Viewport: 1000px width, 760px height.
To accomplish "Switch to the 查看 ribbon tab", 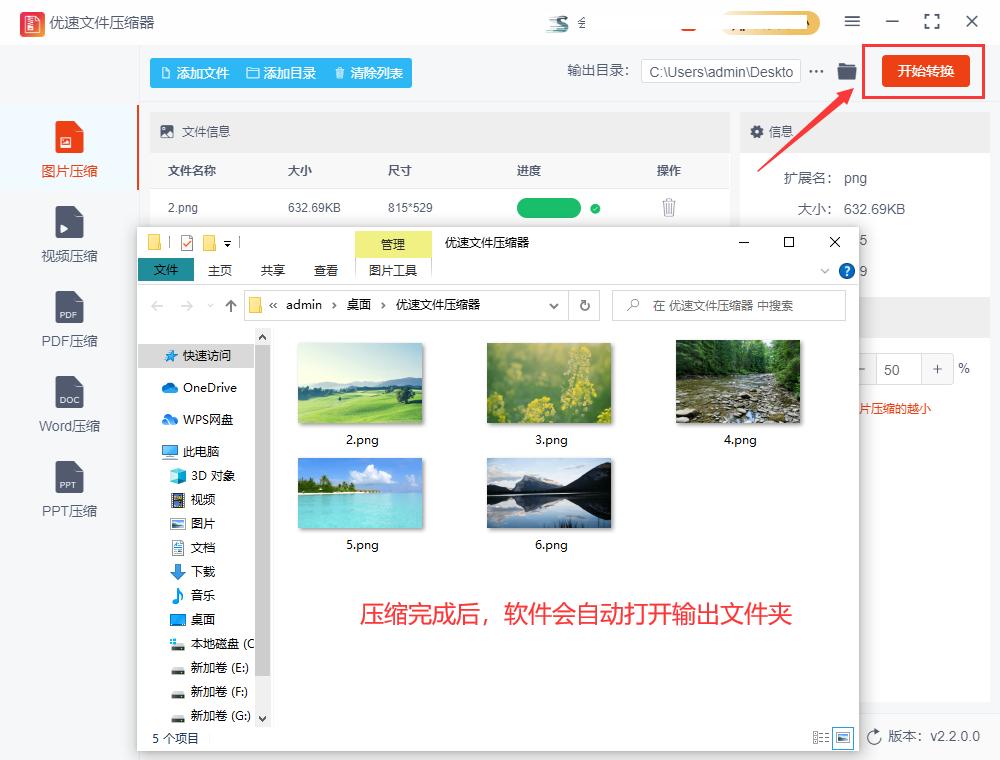I will (x=324, y=270).
